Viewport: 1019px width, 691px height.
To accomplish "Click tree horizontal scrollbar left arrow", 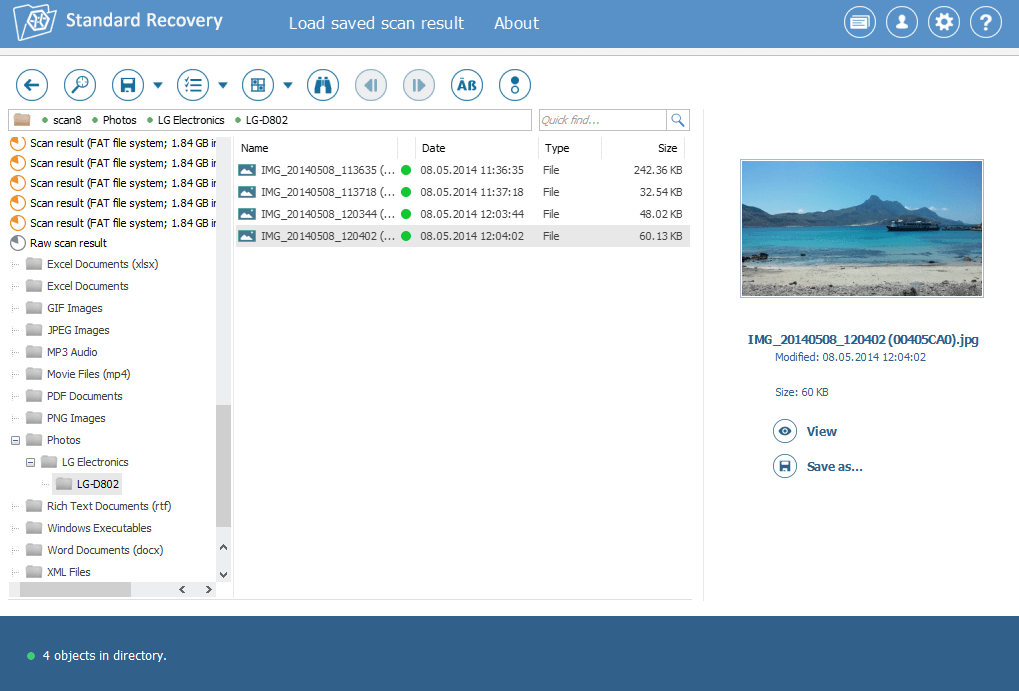I will [x=183, y=590].
